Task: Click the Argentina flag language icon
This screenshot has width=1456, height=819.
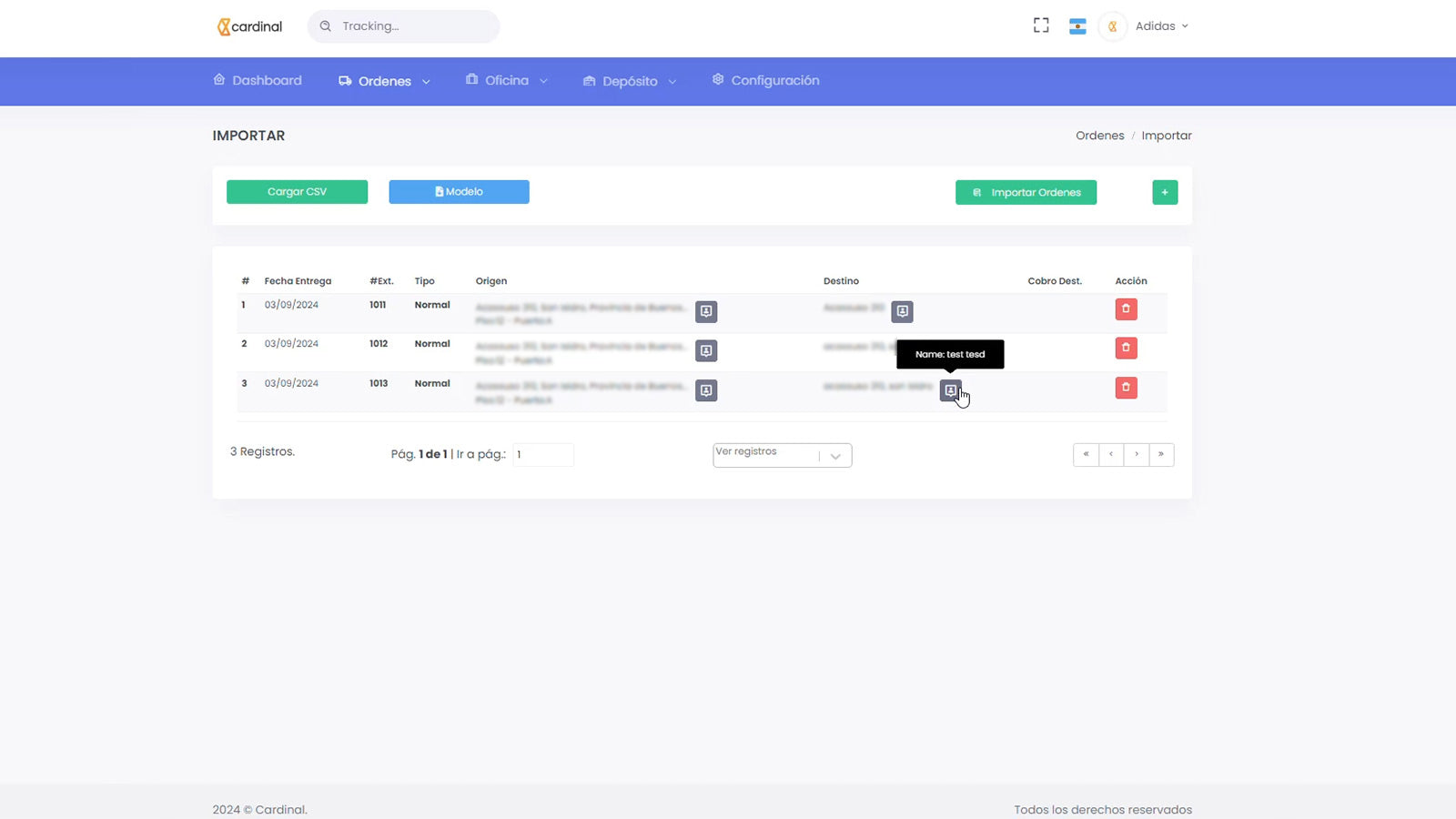Action: [x=1077, y=26]
